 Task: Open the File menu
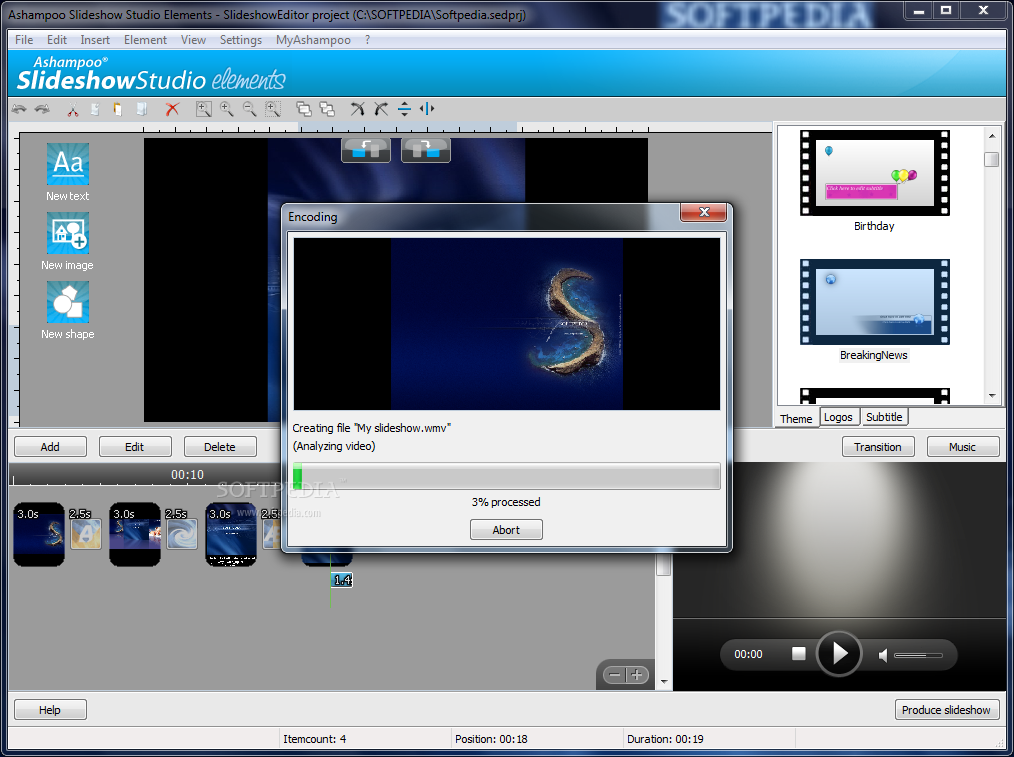[24, 40]
